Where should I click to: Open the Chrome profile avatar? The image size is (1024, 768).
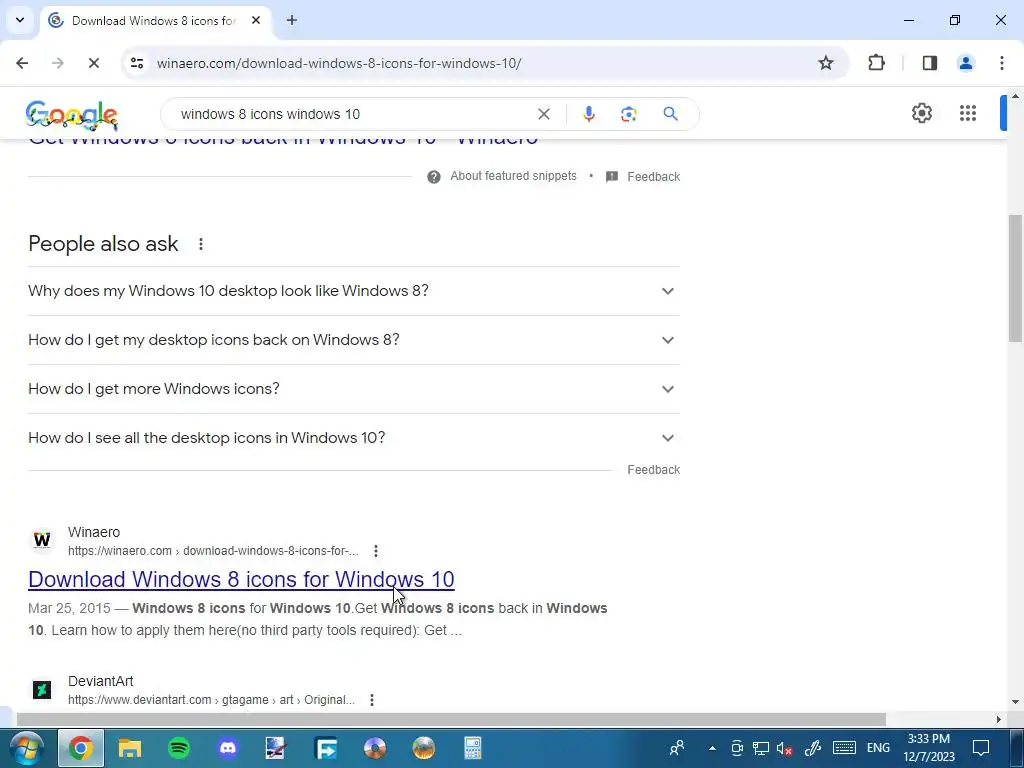click(x=966, y=63)
